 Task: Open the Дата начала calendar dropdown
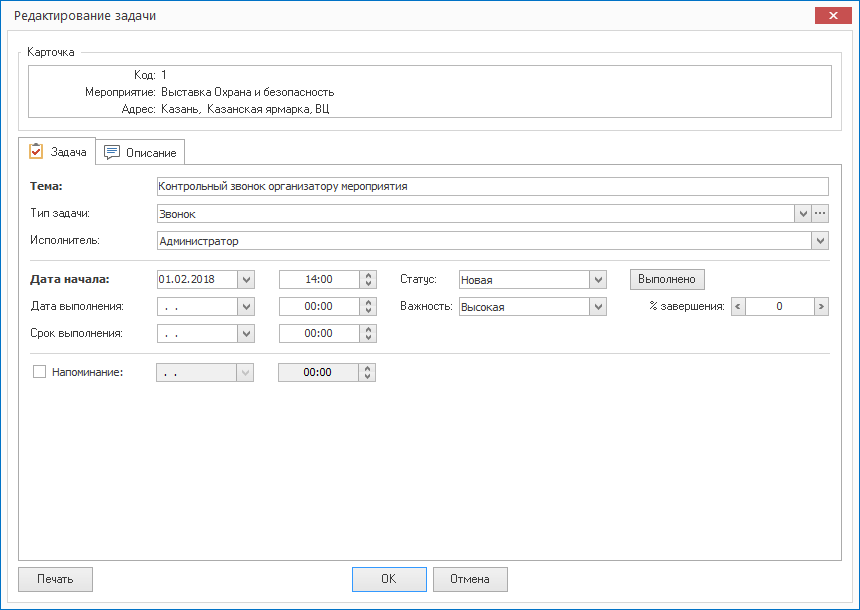point(246,279)
